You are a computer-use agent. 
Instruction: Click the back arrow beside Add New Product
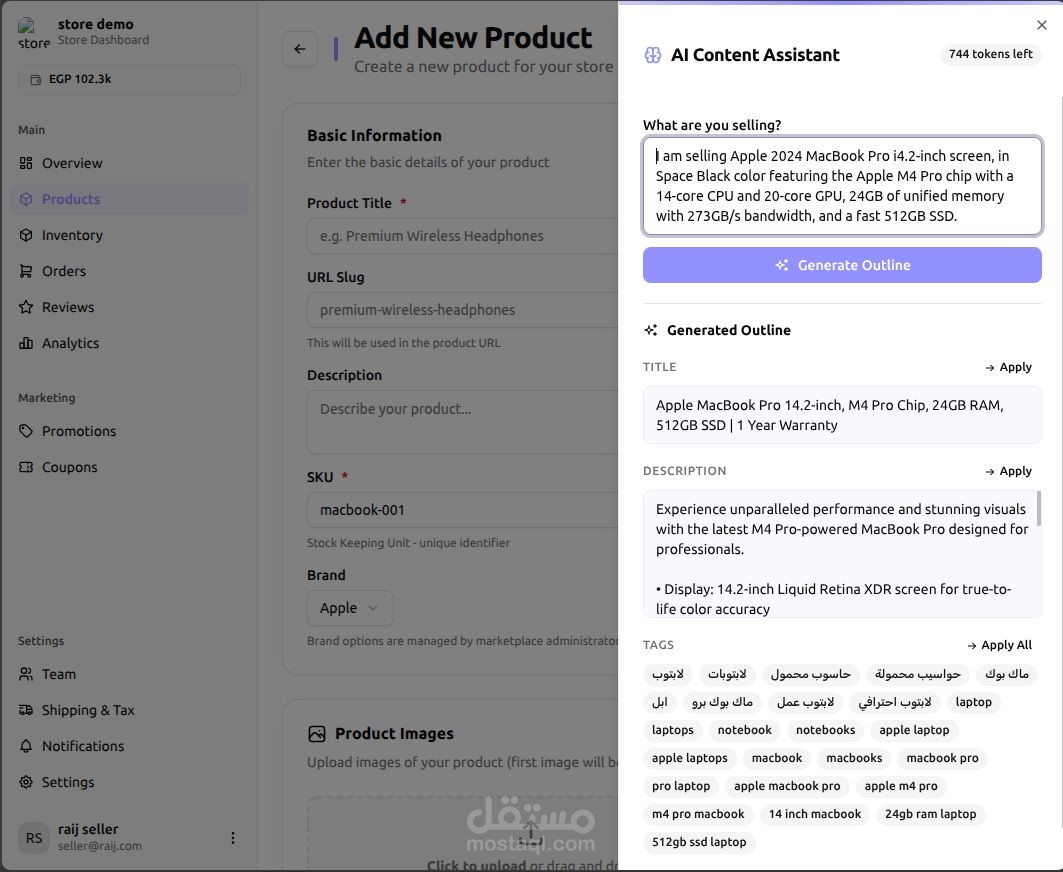coord(300,49)
